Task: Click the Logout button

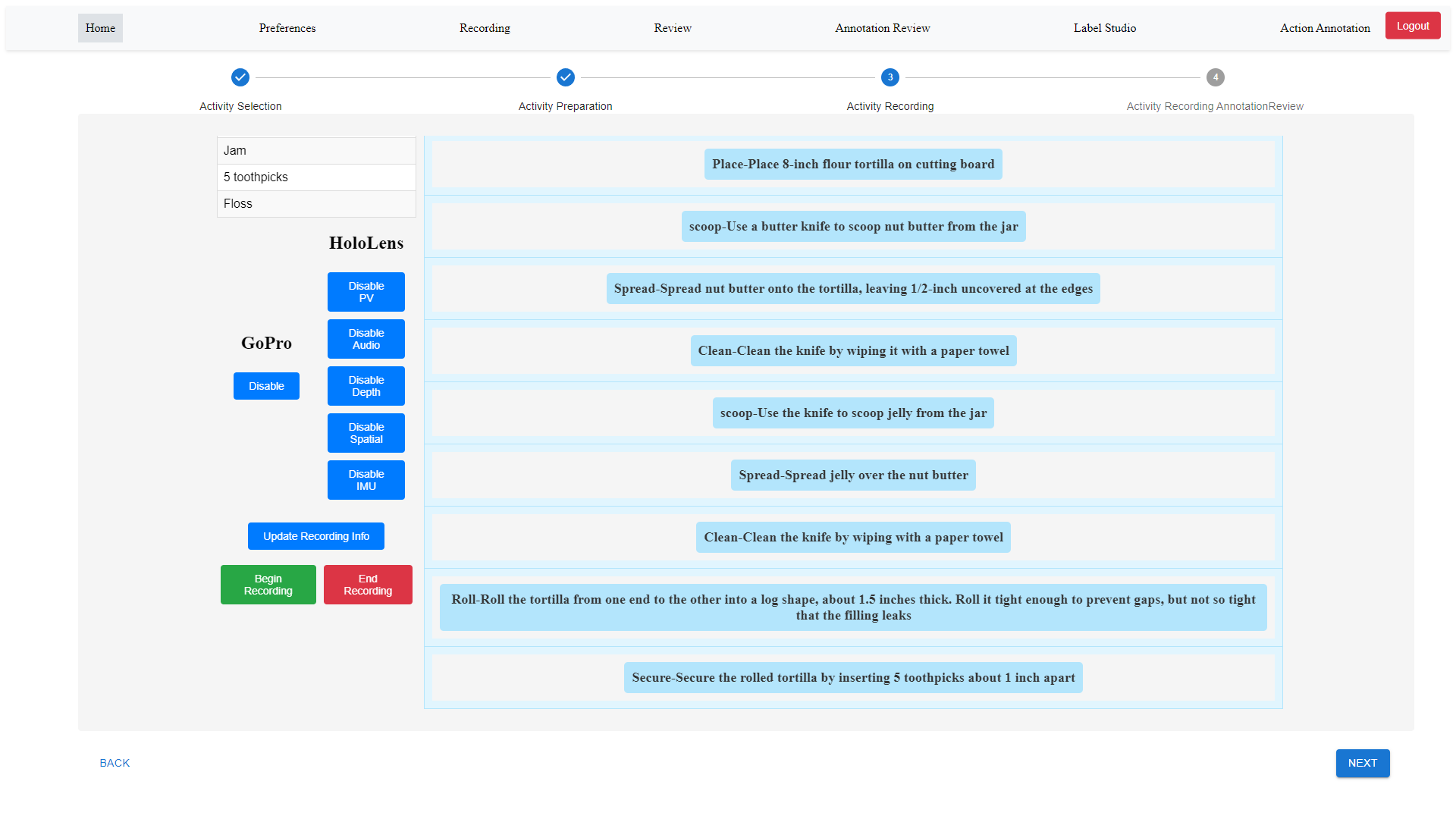Action: (x=1412, y=26)
